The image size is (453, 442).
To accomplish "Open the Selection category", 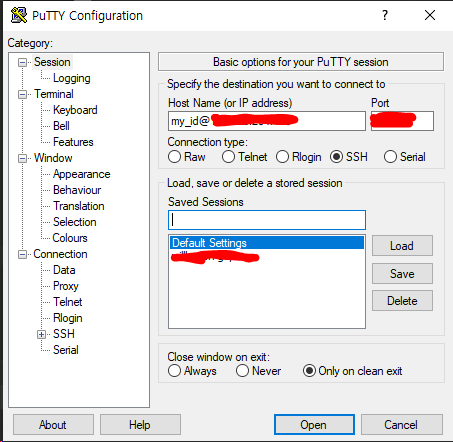I will (x=75, y=222).
